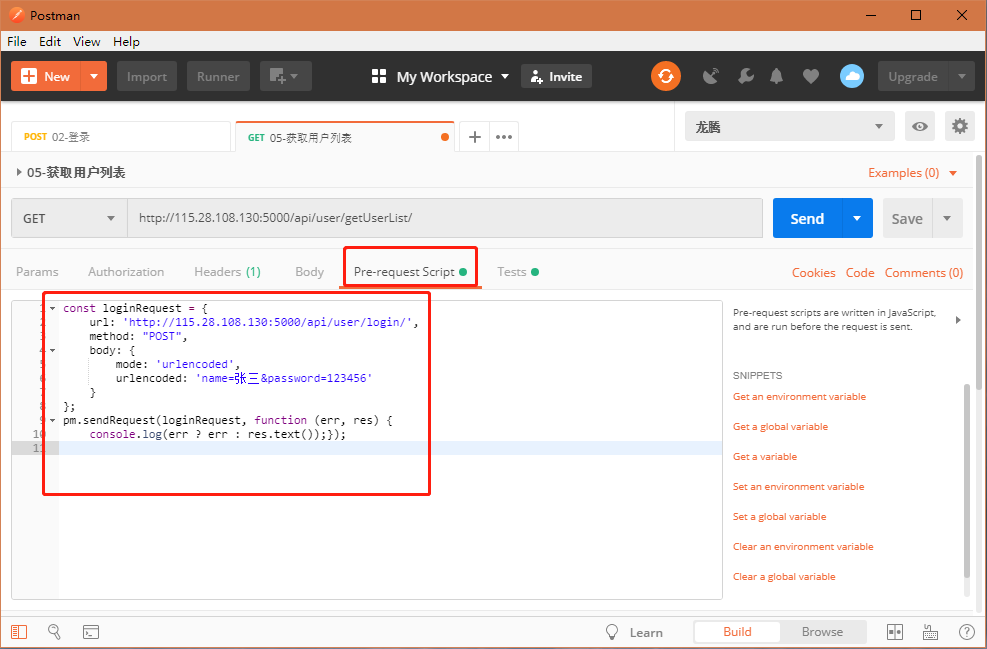Toggle the sidebar visibility icon
The image size is (987, 649).
pyautogui.click(x=17, y=632)
